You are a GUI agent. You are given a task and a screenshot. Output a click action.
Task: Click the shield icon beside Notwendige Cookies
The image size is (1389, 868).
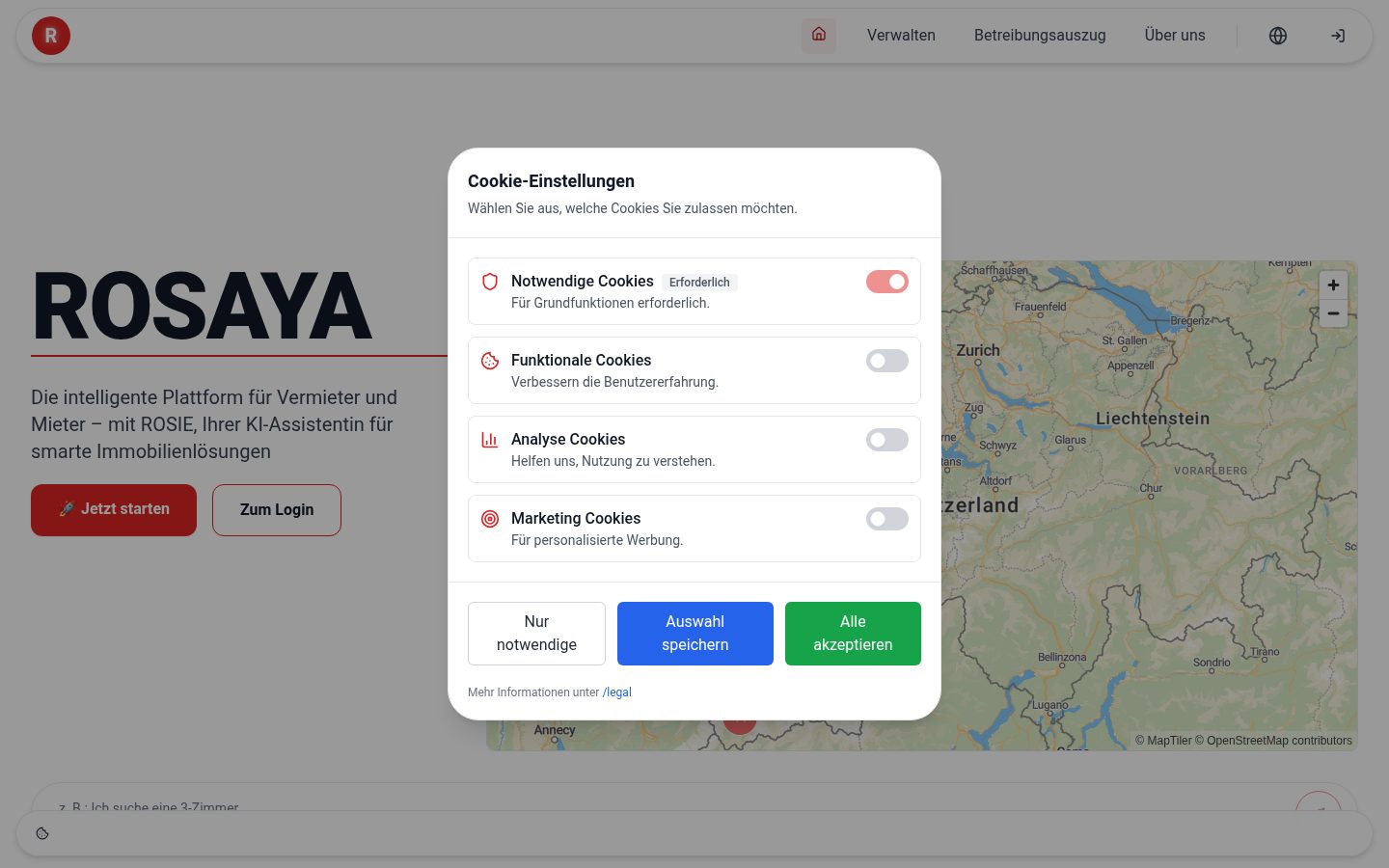tap(490, 282)
